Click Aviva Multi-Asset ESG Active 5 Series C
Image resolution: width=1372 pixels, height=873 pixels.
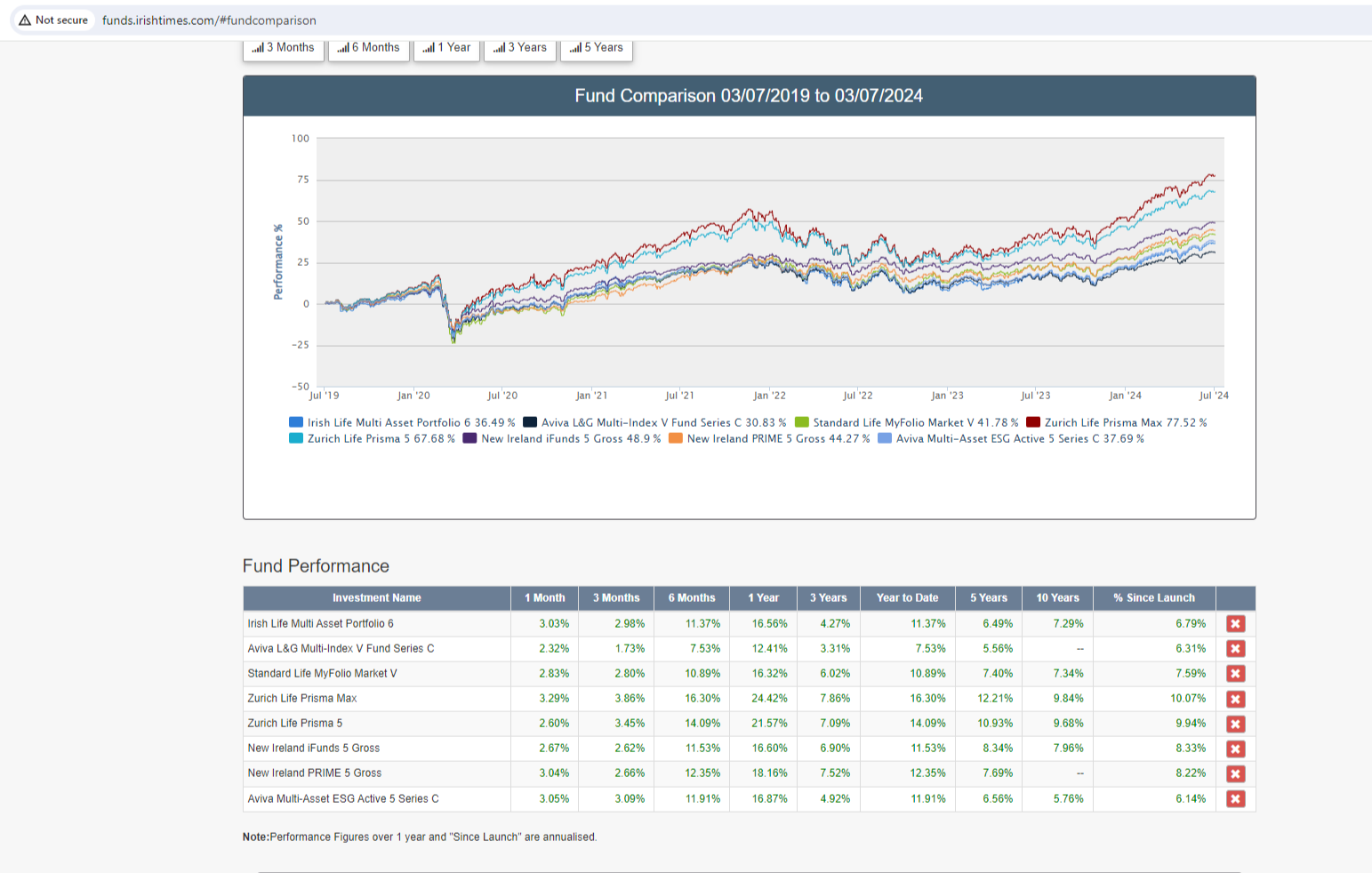coord(343,799)
